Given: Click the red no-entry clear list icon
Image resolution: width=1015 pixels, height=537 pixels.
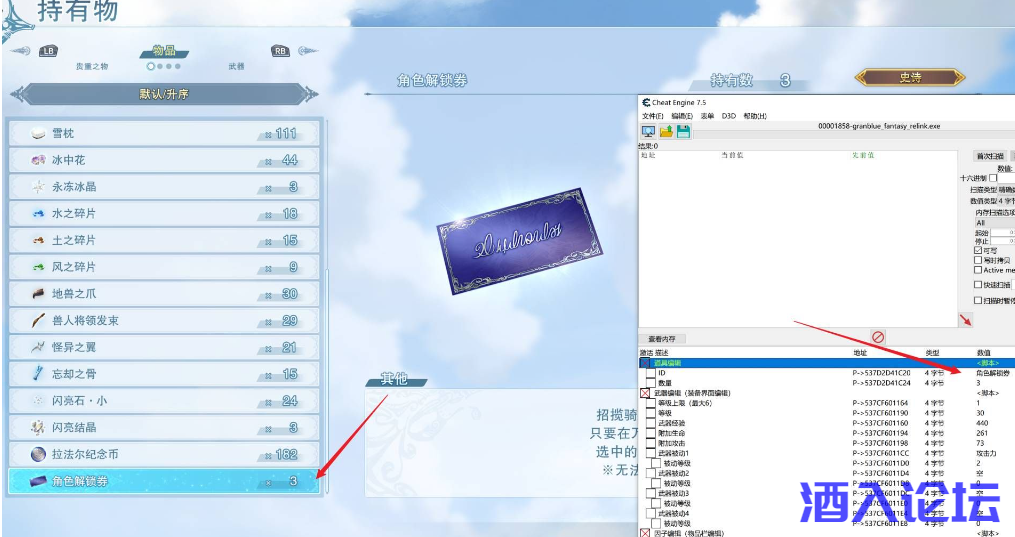Looking at the screenshot, I should pos(878,338).
